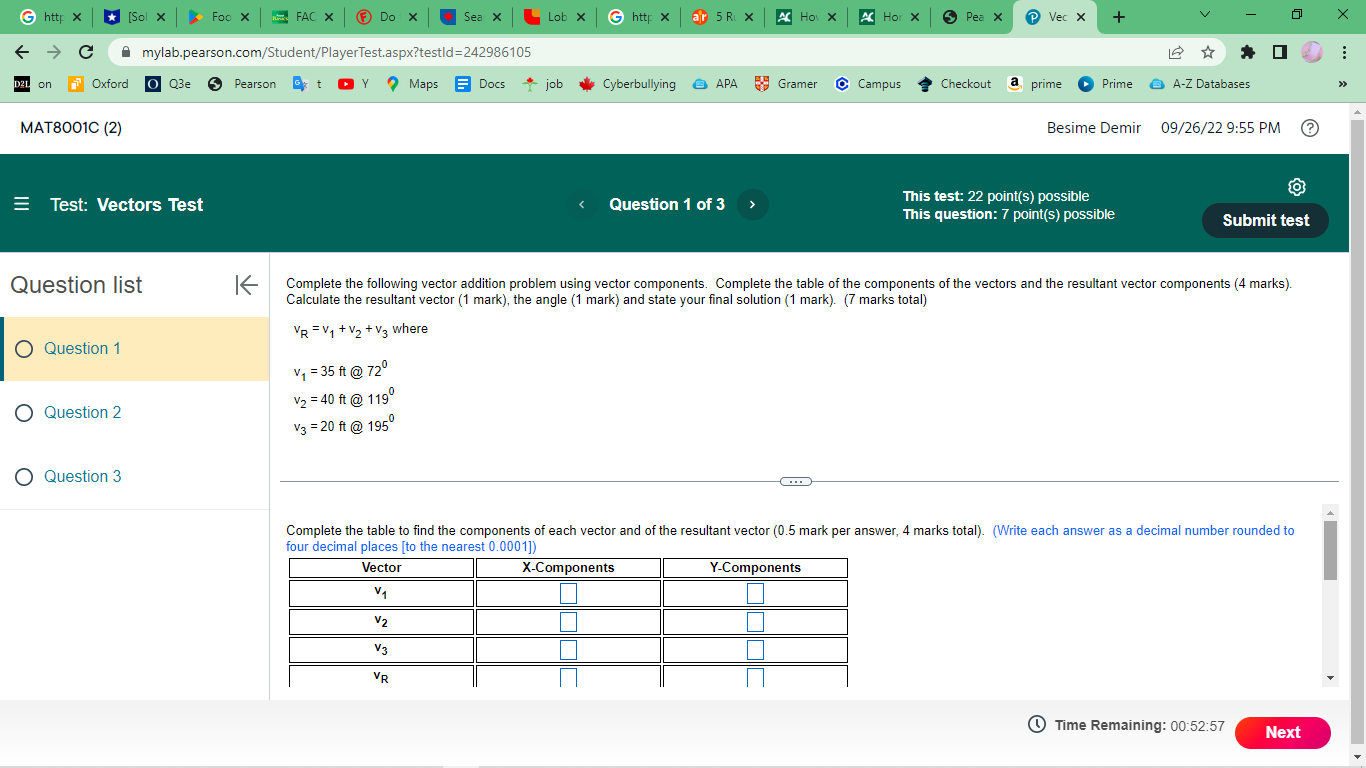Click the Next button

[1283, 733]
